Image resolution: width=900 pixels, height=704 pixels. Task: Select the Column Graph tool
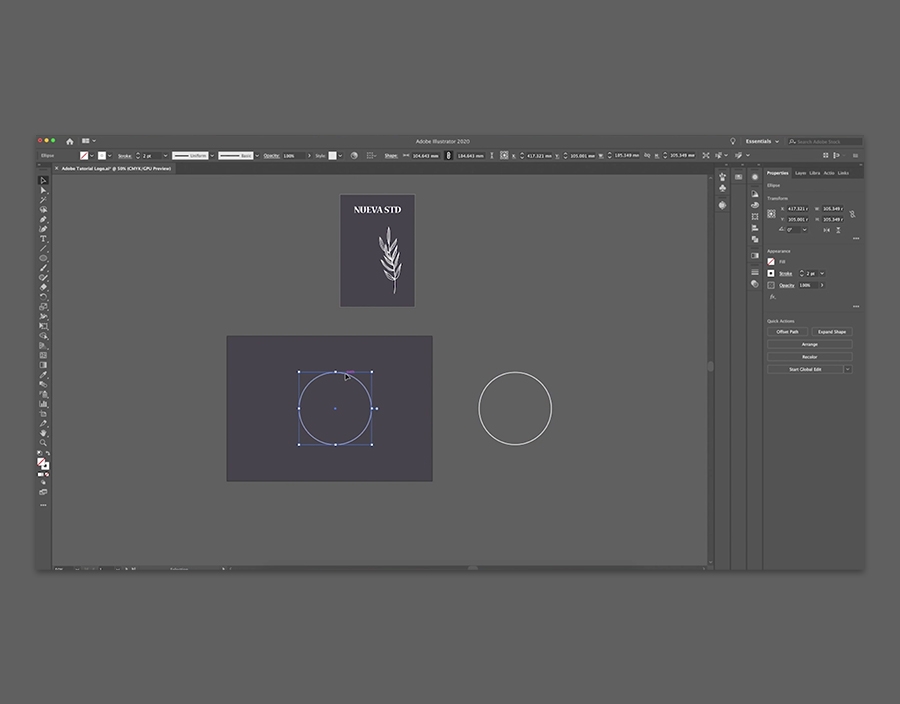point(43,404)
